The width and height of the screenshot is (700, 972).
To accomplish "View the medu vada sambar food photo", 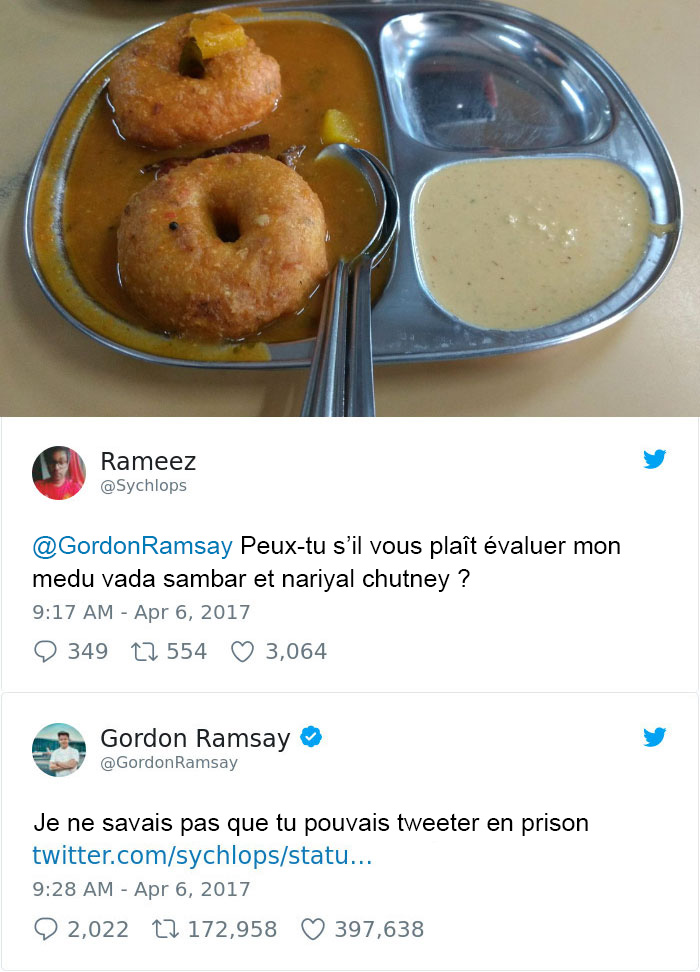I will tap(350, 208).
